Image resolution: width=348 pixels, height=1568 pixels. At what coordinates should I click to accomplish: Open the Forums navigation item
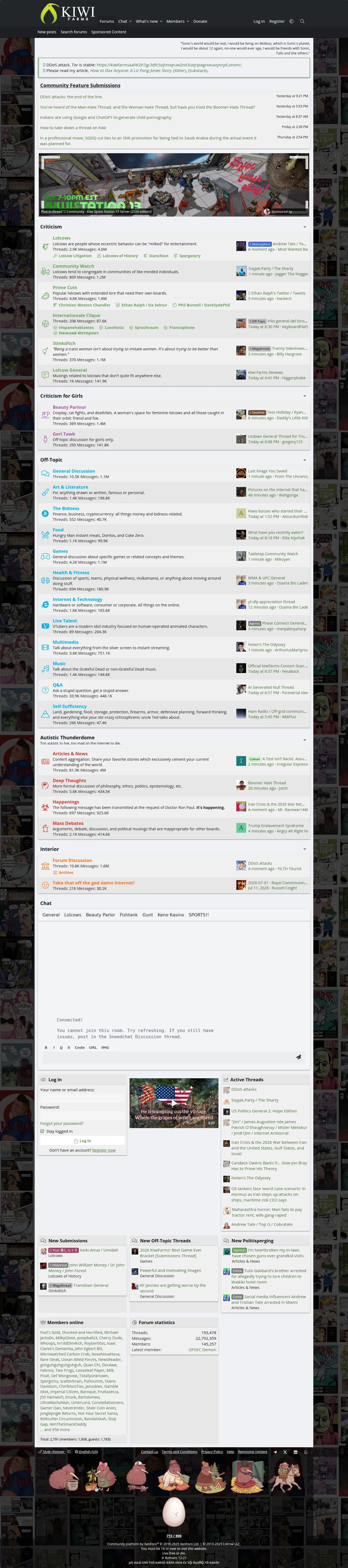[x=107, y=21]
